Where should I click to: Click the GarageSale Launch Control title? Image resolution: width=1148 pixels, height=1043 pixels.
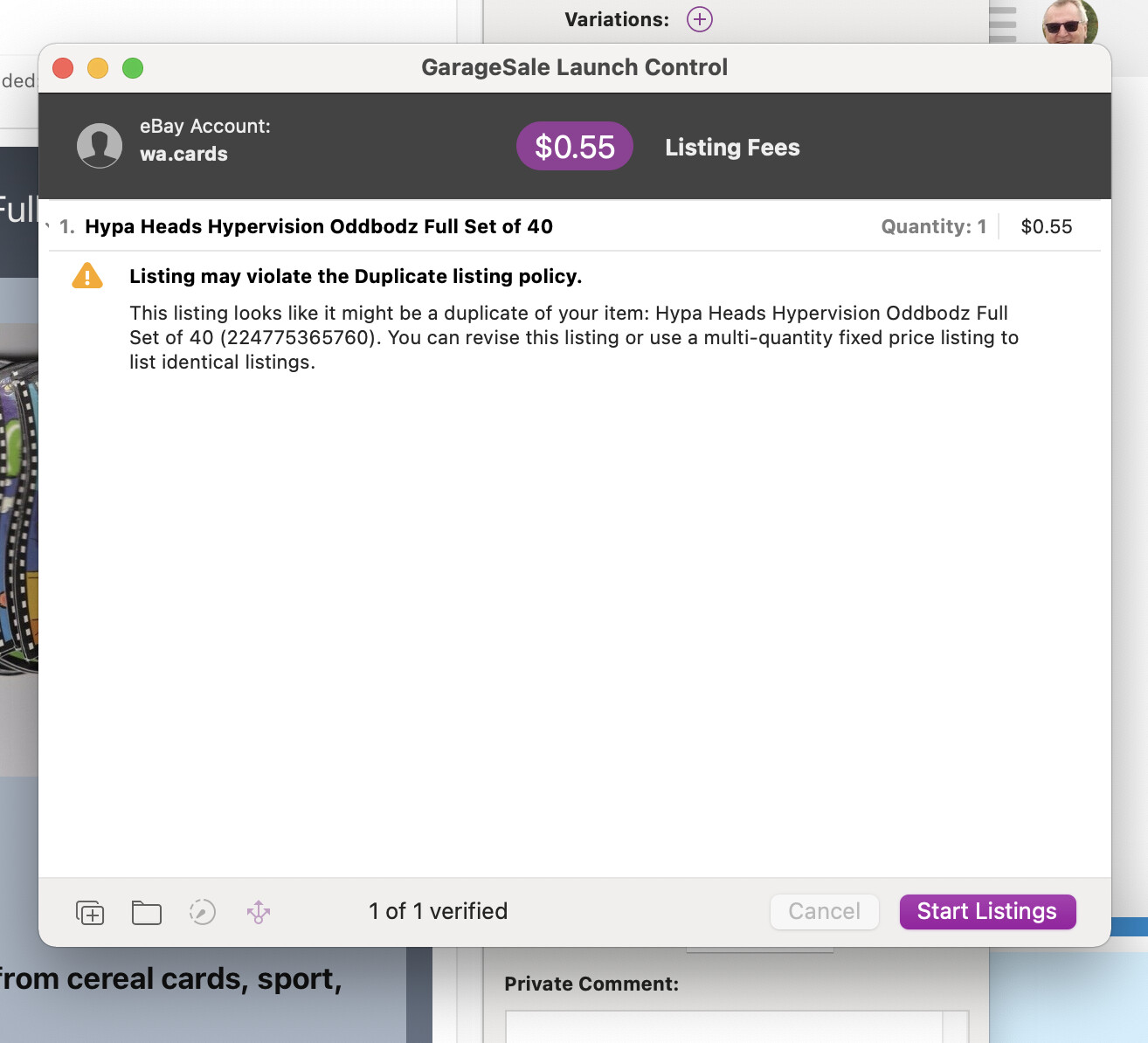(x=575, y=67)
